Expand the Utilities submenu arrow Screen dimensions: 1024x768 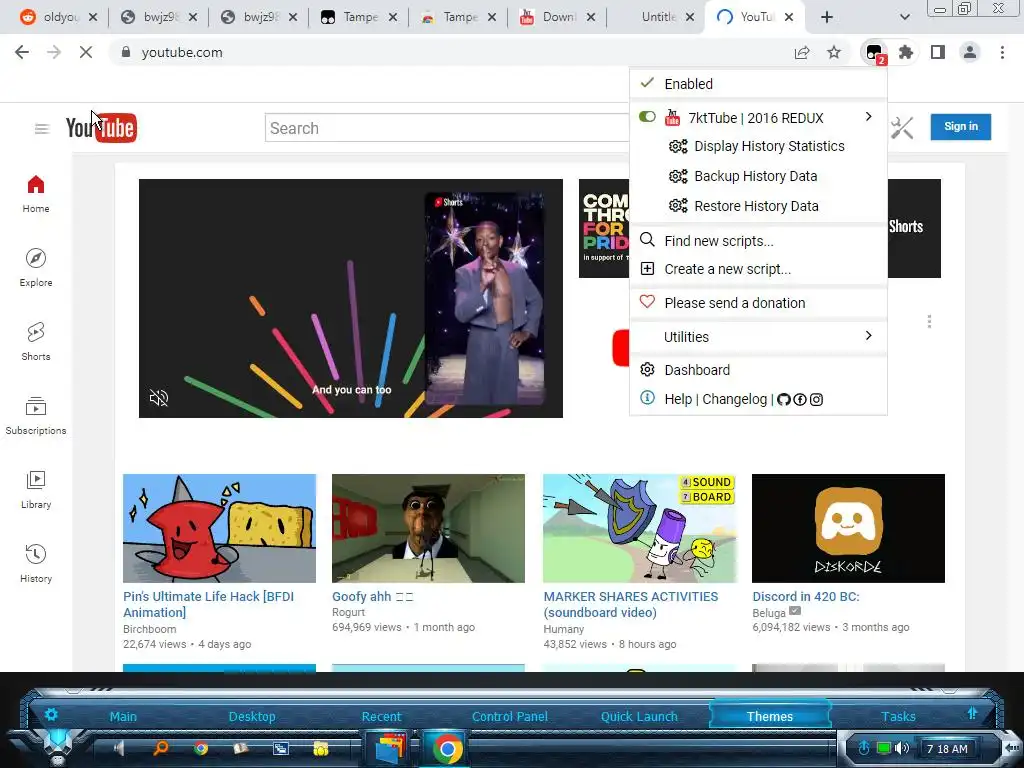869,336
